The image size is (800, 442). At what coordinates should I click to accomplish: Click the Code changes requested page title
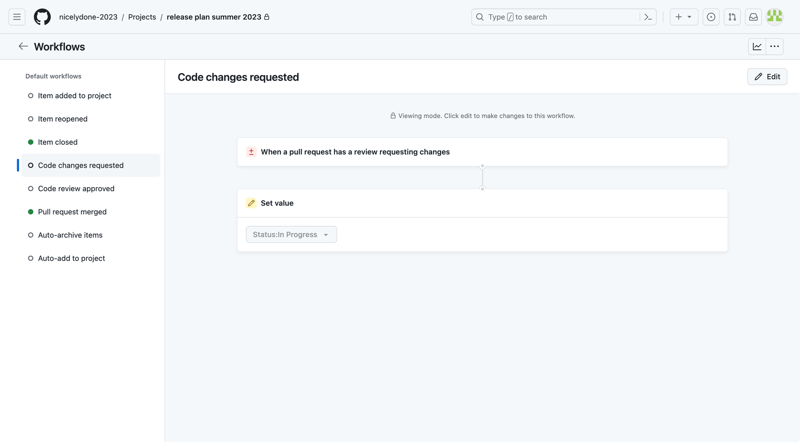[x=238, y=77]
